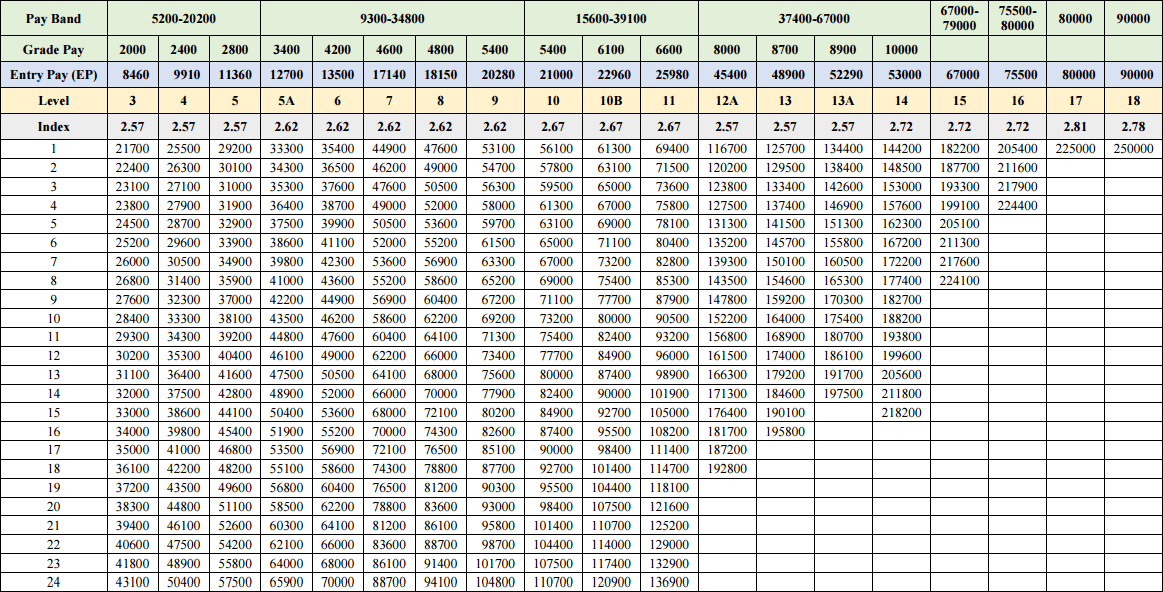Click the 125700 cell under level 13

[785, 148]
